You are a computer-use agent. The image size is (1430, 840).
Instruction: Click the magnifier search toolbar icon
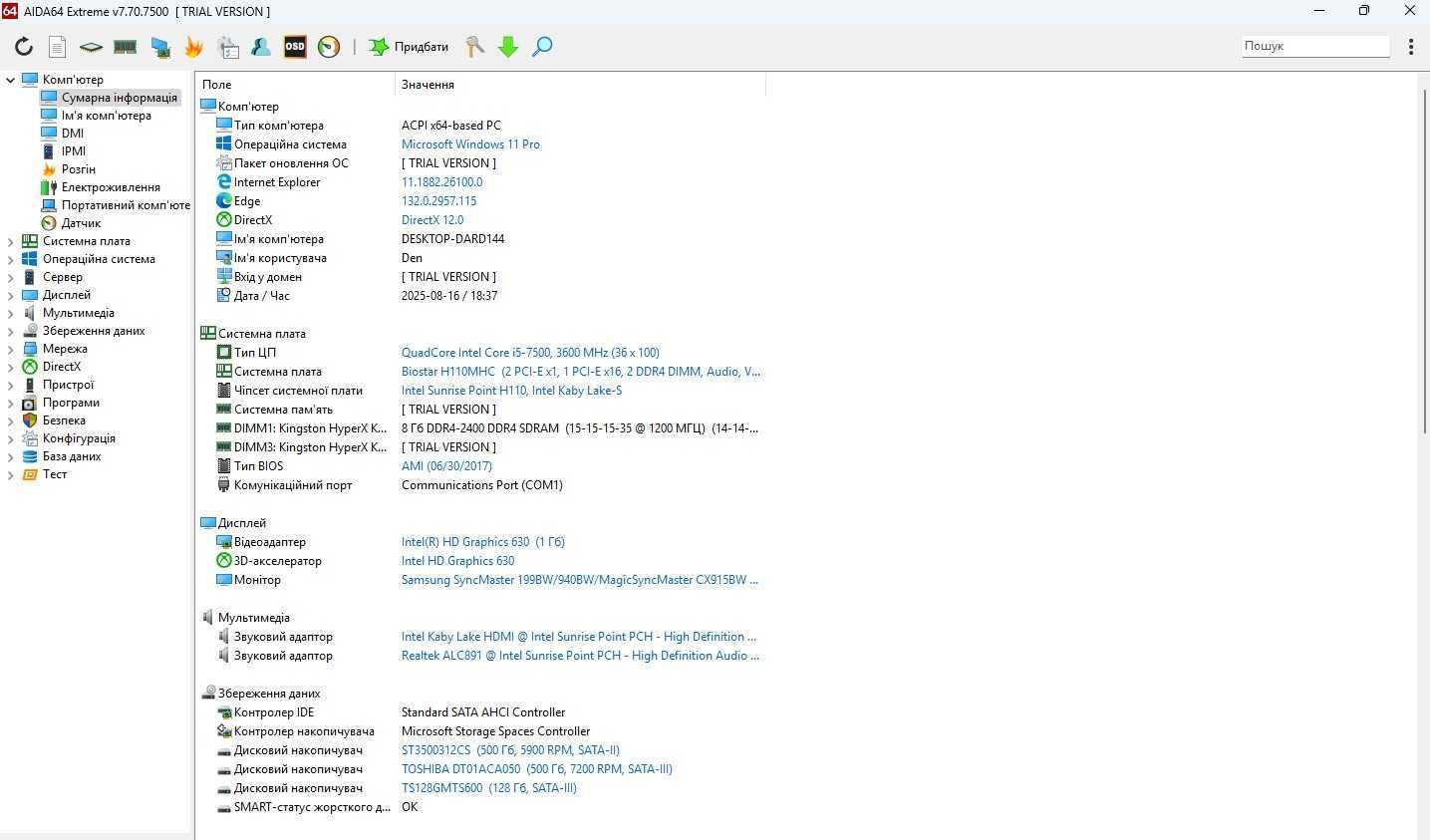coord(542,47)
